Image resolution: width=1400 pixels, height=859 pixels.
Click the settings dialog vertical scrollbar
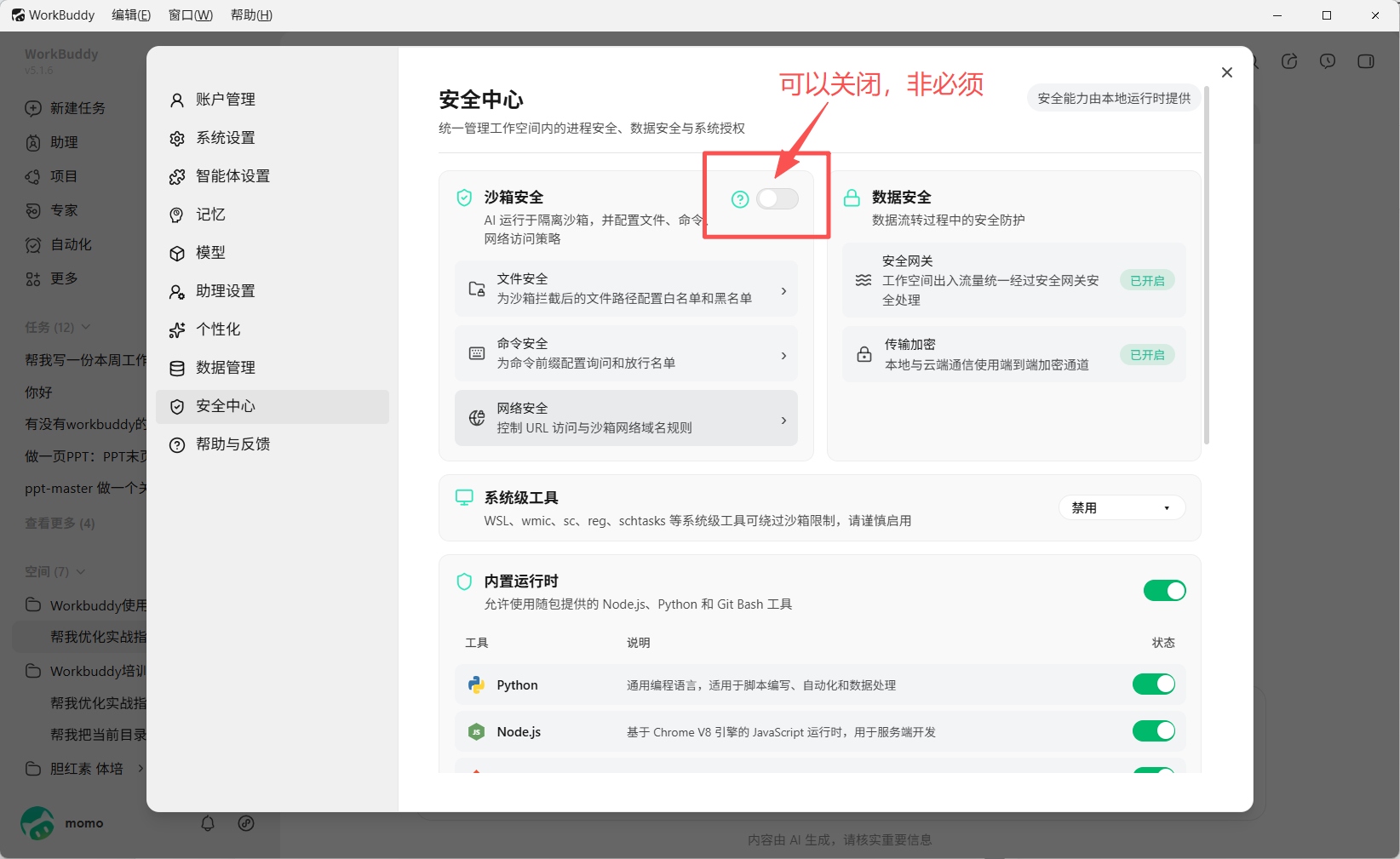pyautogui.click(x=1207, y=265)
